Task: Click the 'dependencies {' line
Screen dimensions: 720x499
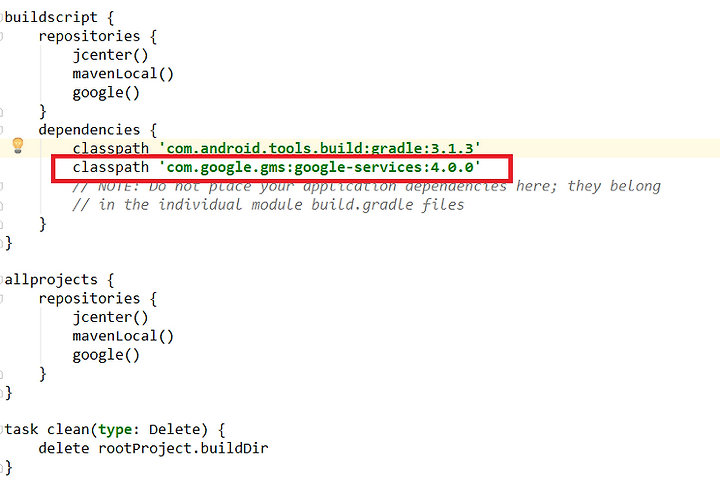Action: (98, 130)
